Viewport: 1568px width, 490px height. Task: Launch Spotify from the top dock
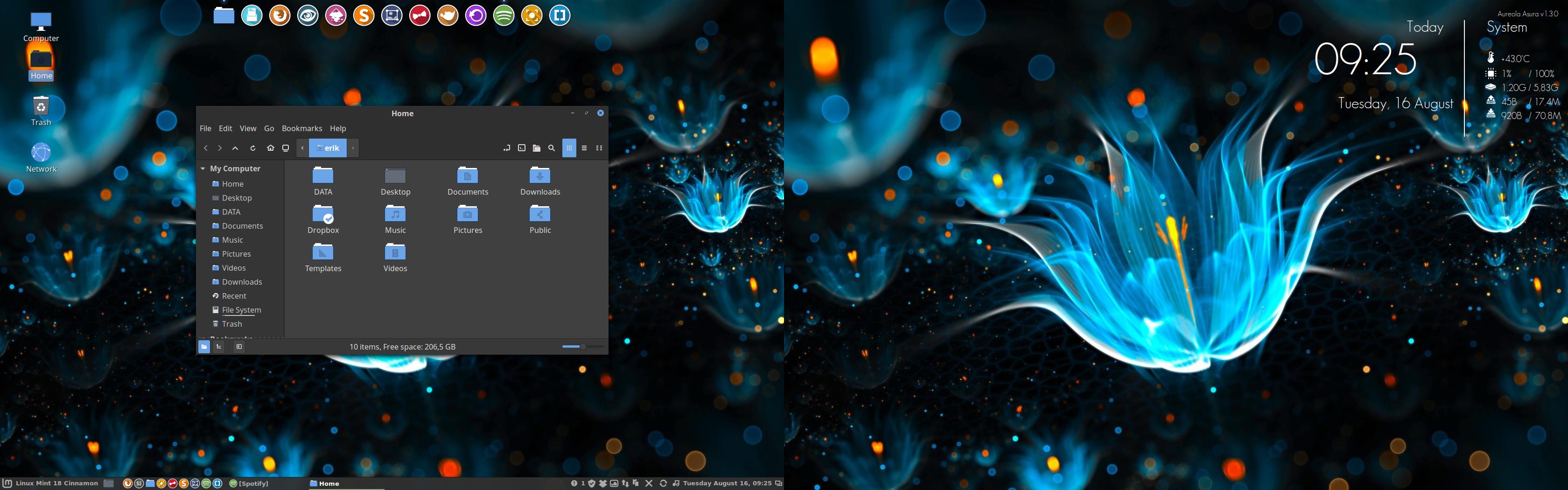click(x=504, y=15)
